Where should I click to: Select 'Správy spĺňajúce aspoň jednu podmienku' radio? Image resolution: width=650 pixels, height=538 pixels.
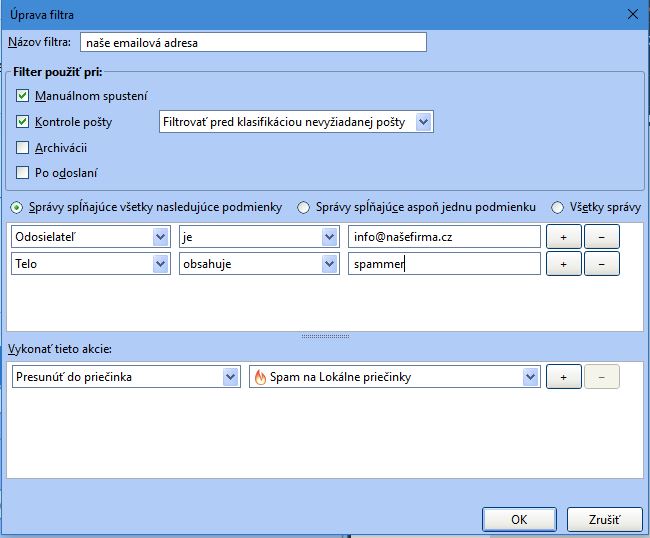[304, 207]
